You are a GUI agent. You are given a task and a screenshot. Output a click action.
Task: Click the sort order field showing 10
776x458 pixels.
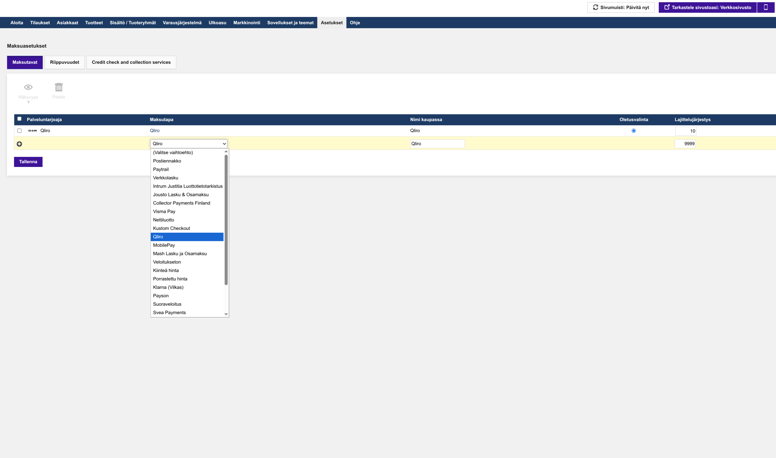(685, 131)
